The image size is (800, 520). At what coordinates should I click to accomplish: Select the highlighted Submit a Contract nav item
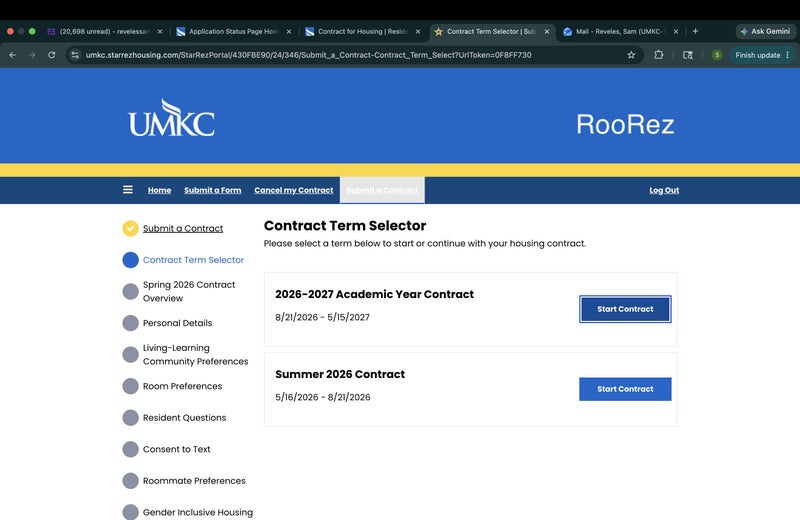[x=382, y=190]
